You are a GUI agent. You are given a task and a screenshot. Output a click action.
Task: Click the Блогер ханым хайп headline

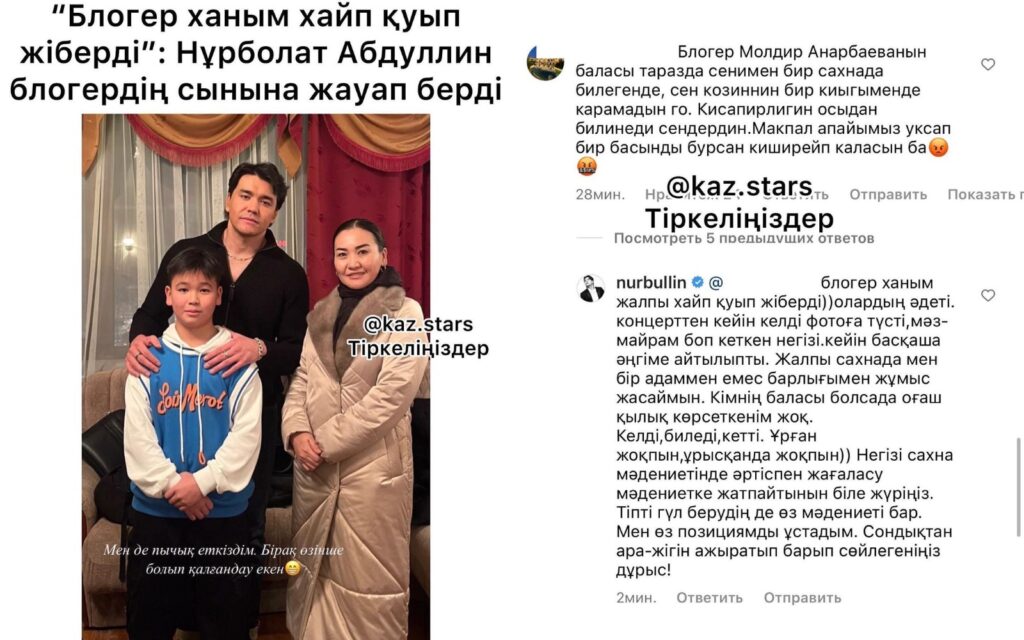tap(256, 54)
